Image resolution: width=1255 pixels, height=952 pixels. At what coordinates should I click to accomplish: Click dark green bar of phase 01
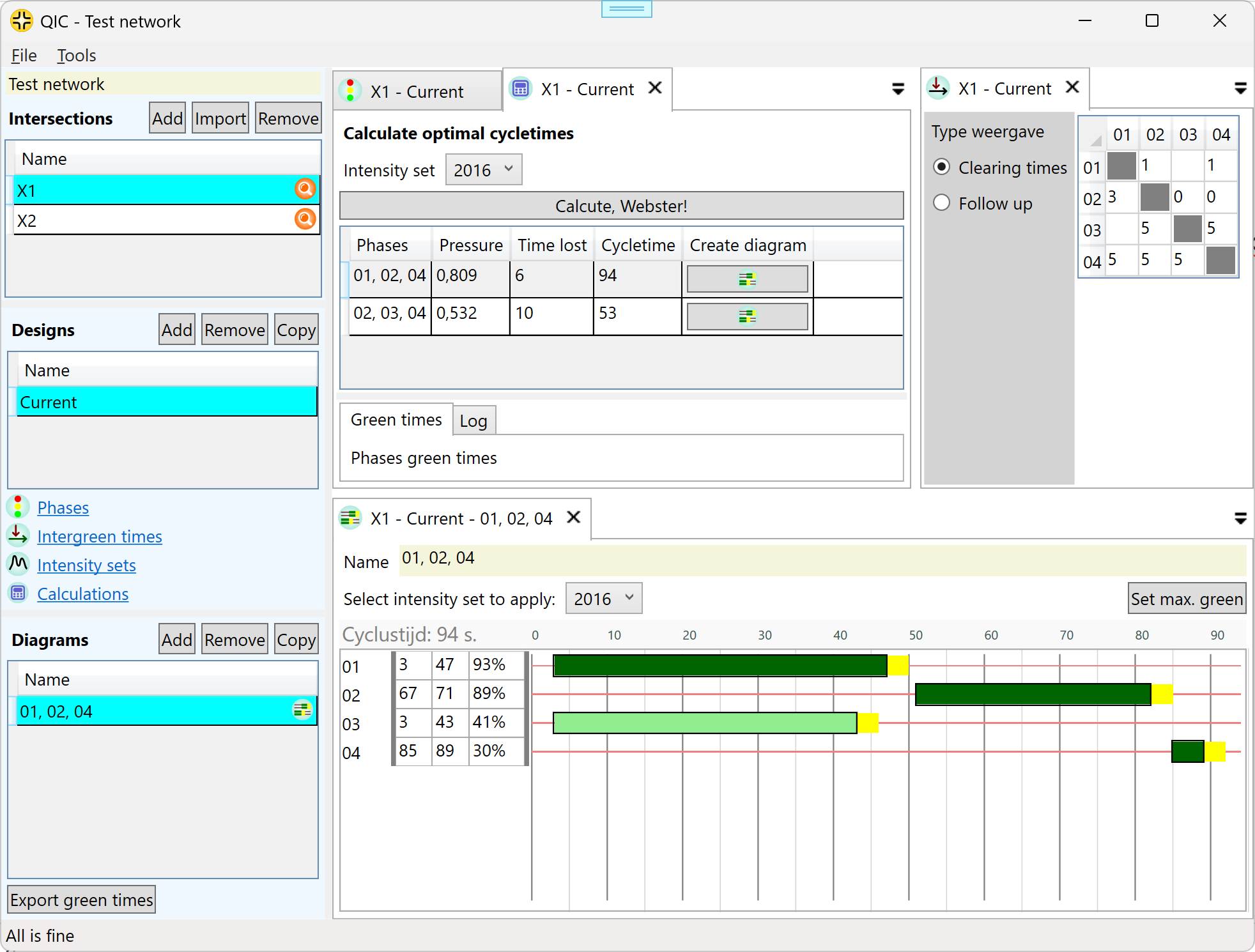coord(720,665)
